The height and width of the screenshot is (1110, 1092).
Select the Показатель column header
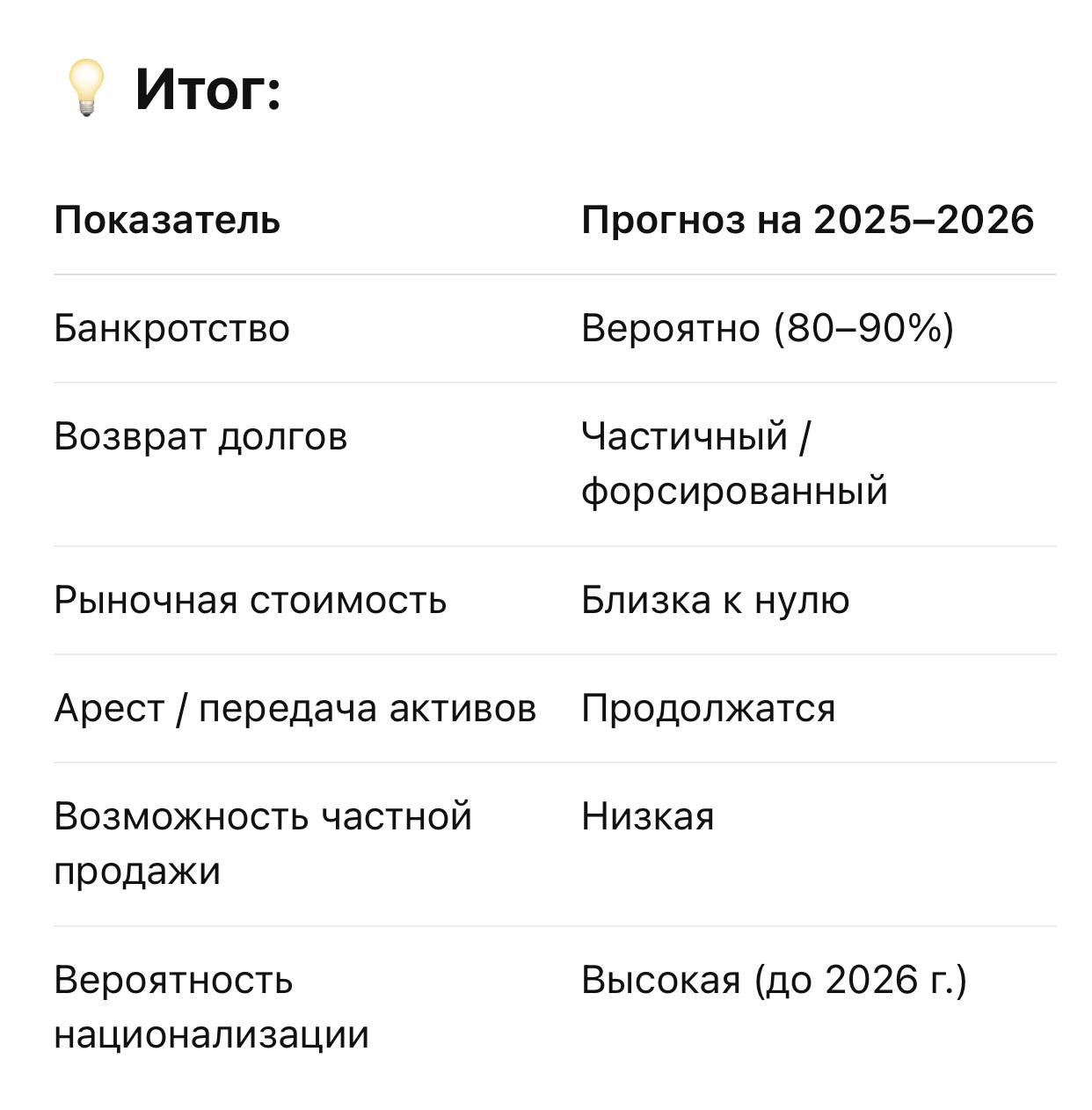167,220
